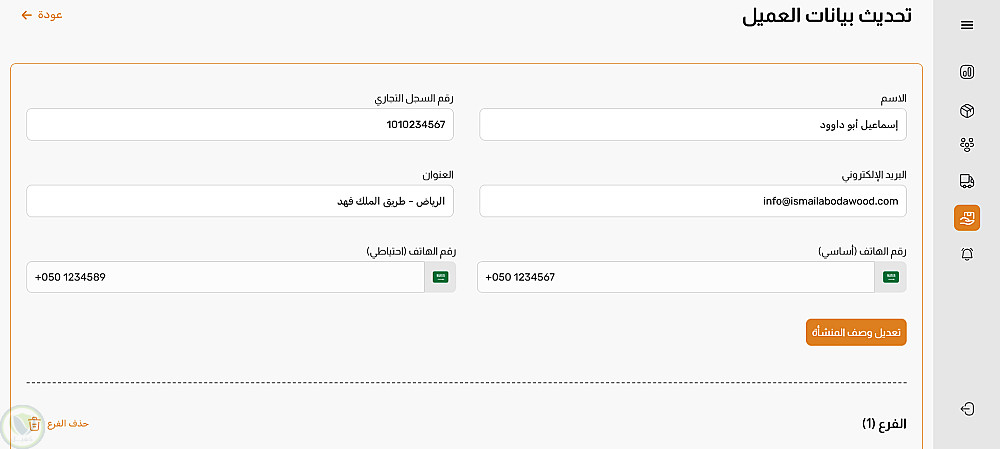
Task: Click the العنوان address input field
Action: point(240,201)
